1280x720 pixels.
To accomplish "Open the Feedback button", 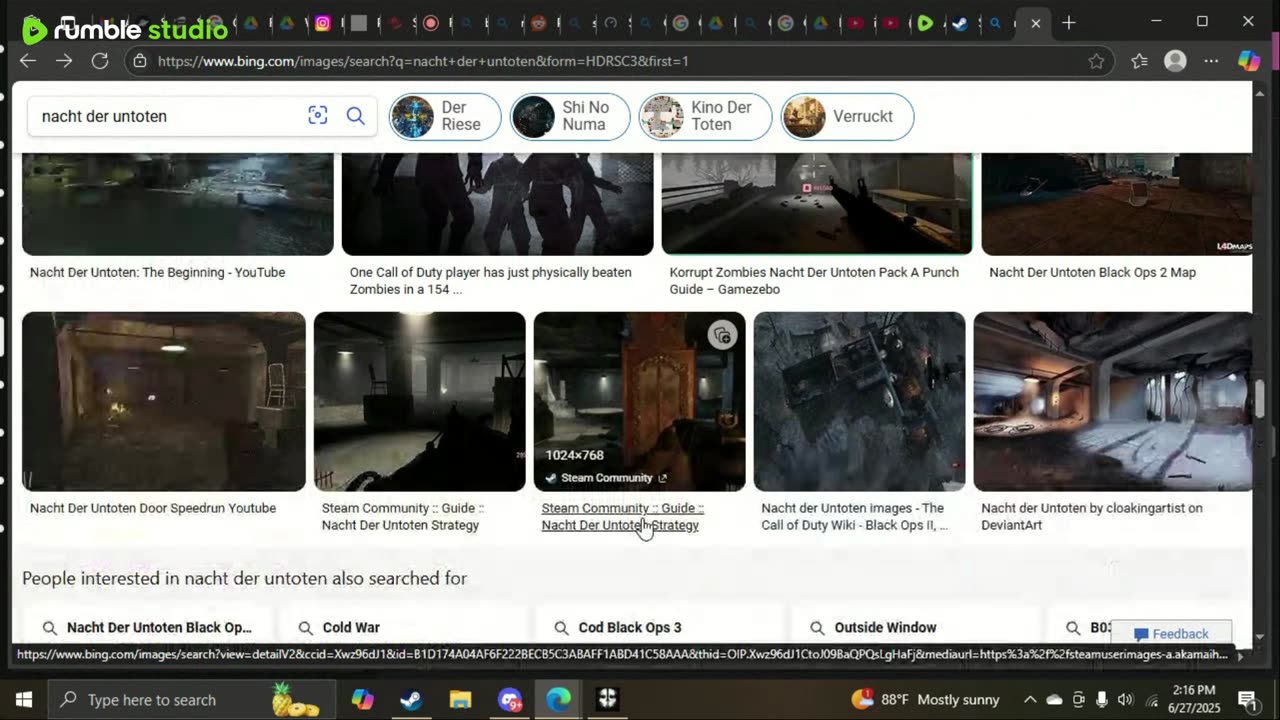I will (x=1171, y=634).
